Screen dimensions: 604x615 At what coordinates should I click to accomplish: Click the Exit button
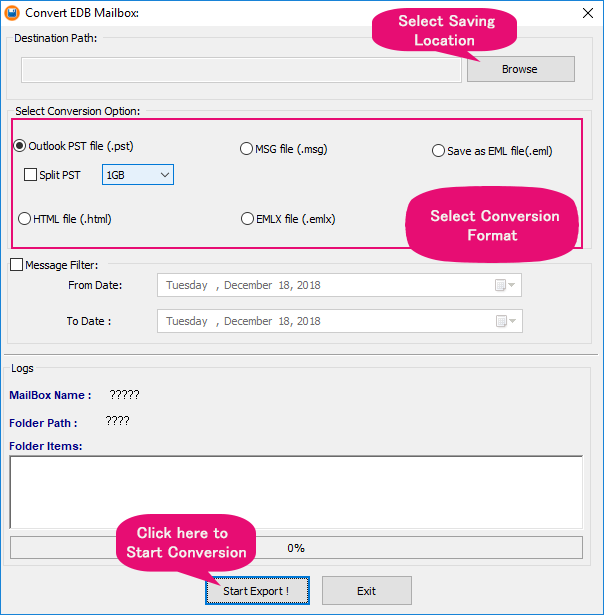(x=367, y=591)
